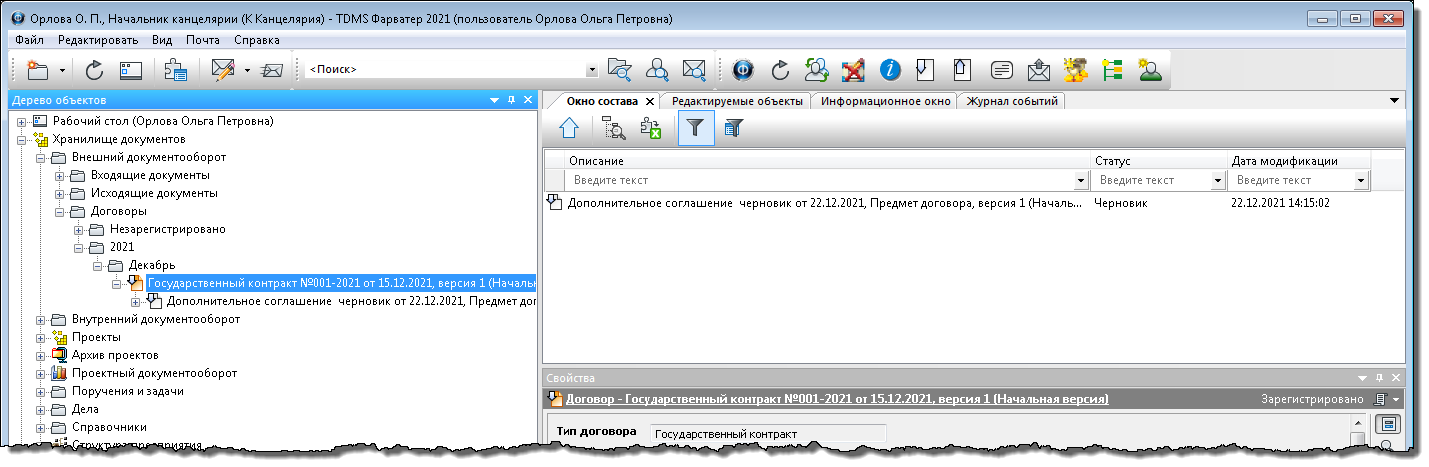Toggle the pin on Дерево объектов panel
1429x467 pixels.
pyautogui.click(x=511, y=100)
